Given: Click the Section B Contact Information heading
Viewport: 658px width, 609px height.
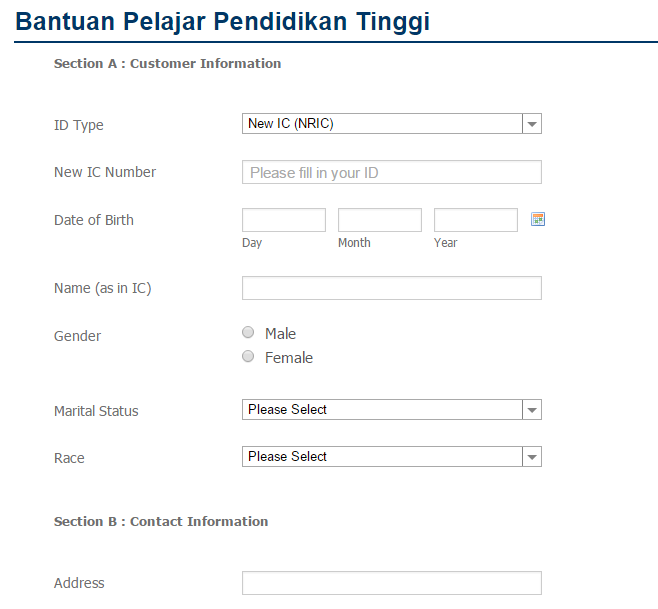Looking at the screenshot, I should 161,521.
